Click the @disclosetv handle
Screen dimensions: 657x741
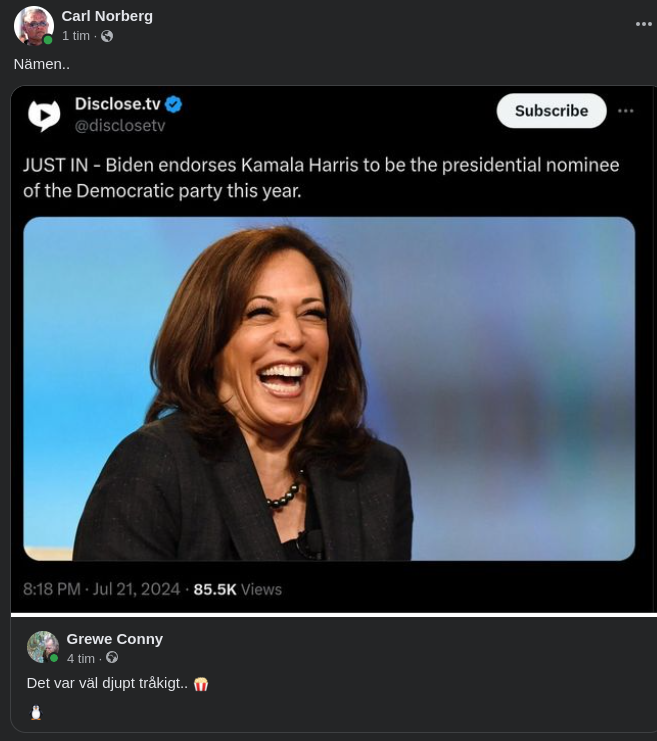[x=120, y=126]
